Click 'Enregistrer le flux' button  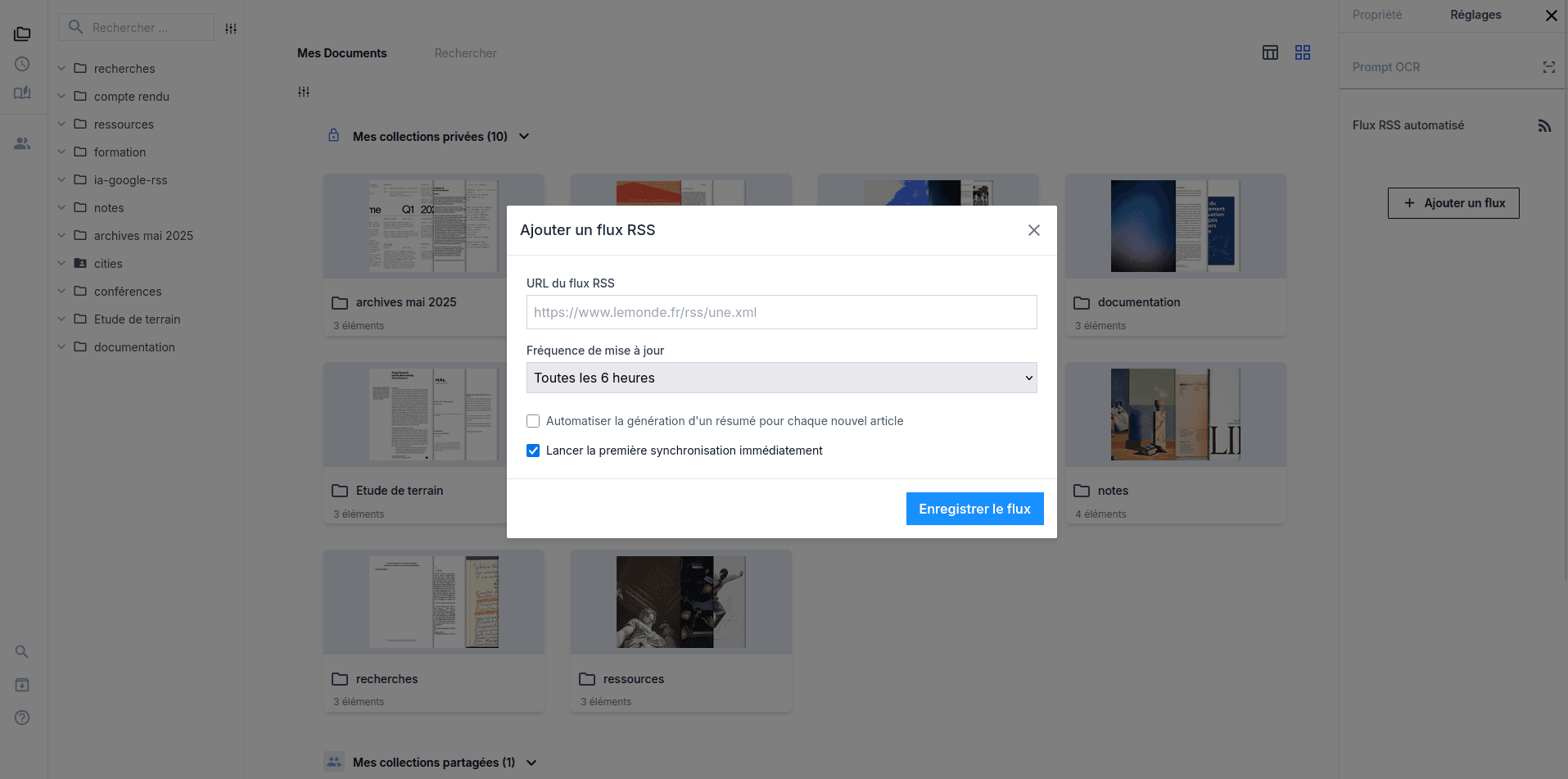coord(974,509)
